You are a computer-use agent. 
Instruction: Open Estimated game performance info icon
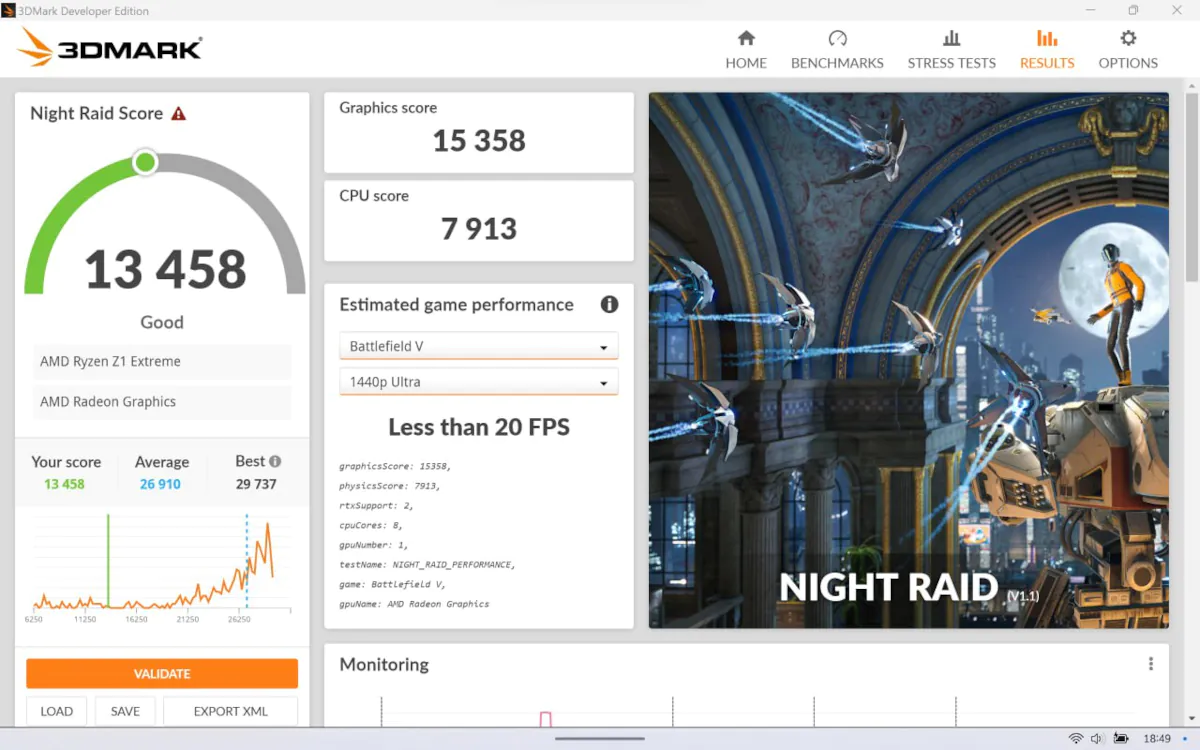(x=609, y=305)
